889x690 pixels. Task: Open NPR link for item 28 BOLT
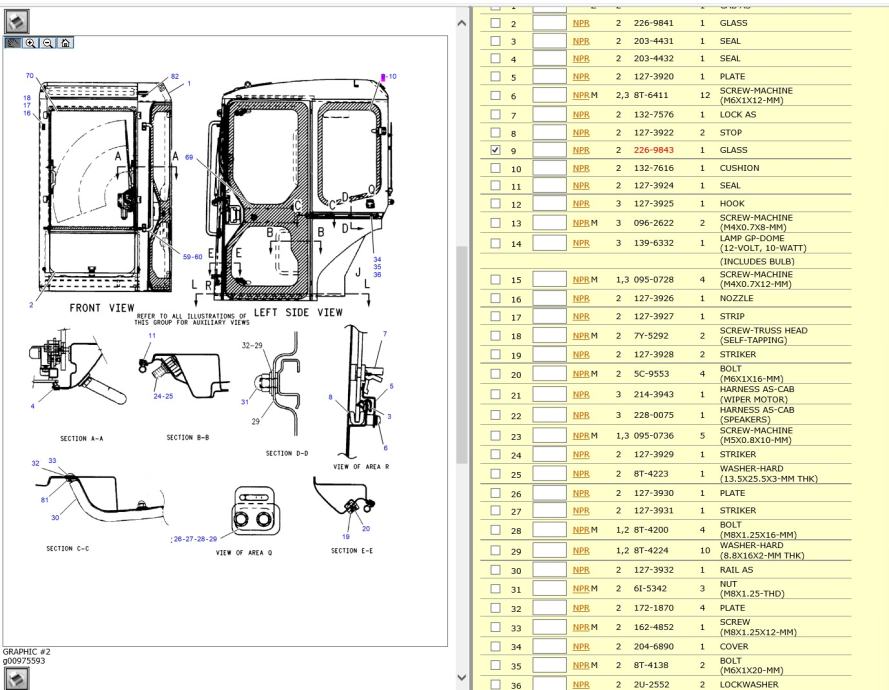coord(581,530)
